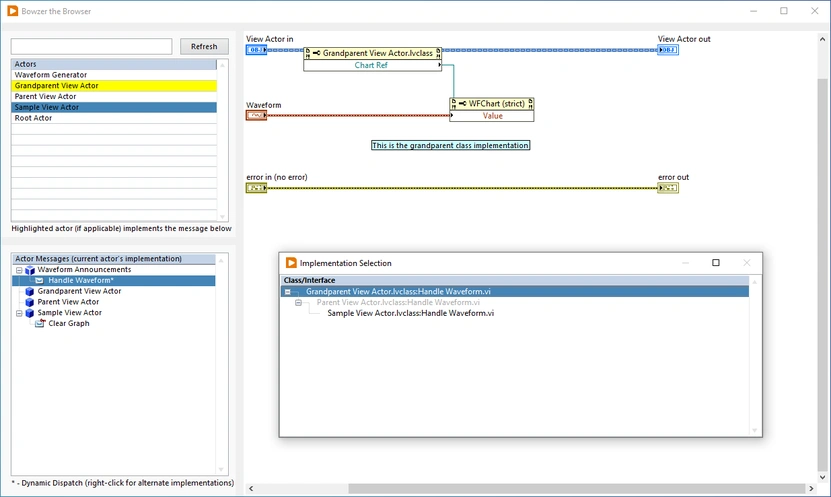Click the Class/Interface column header
Image resolution: width=831 pixels, height=497 pixels.
coord(515,280)
